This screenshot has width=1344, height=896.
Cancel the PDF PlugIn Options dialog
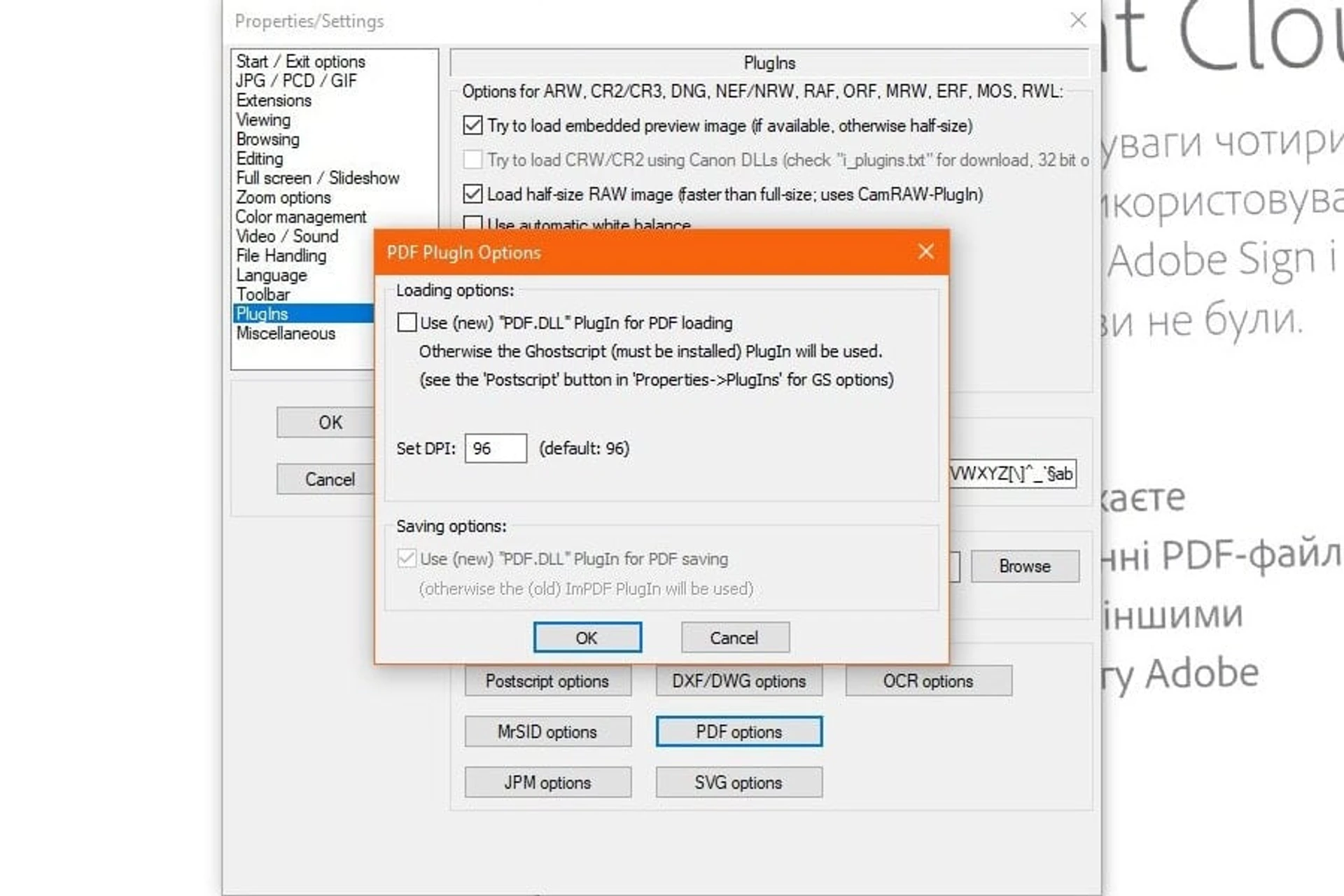point(735,638)
